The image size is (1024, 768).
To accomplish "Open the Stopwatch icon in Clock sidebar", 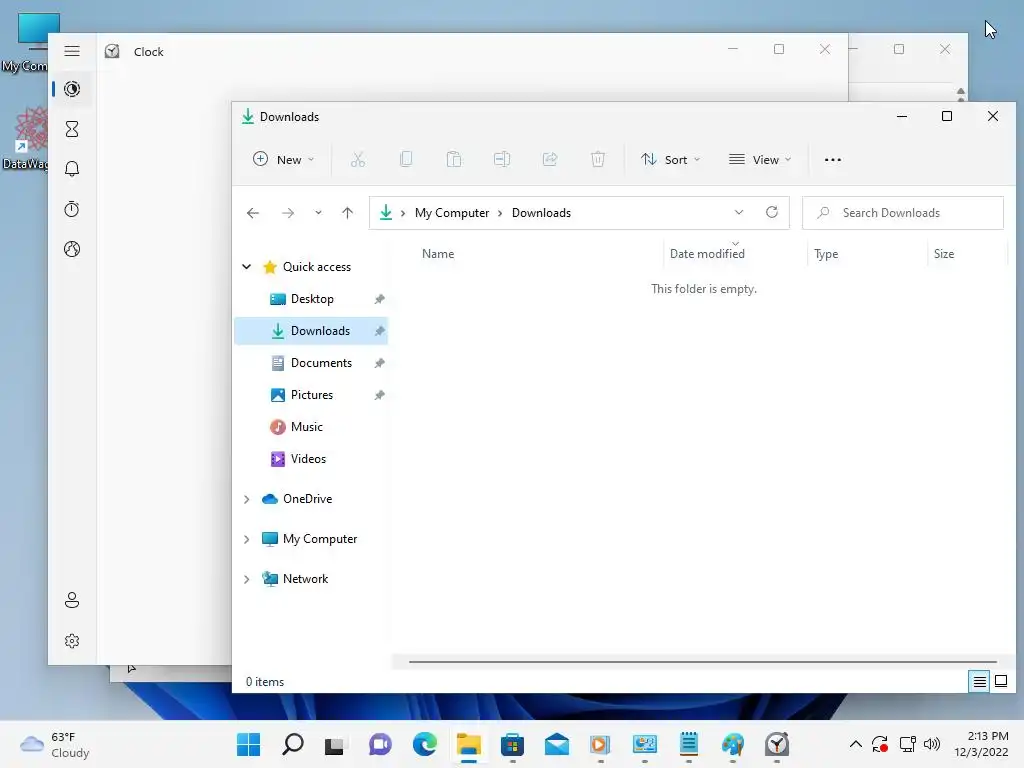I will coord(72,209).
